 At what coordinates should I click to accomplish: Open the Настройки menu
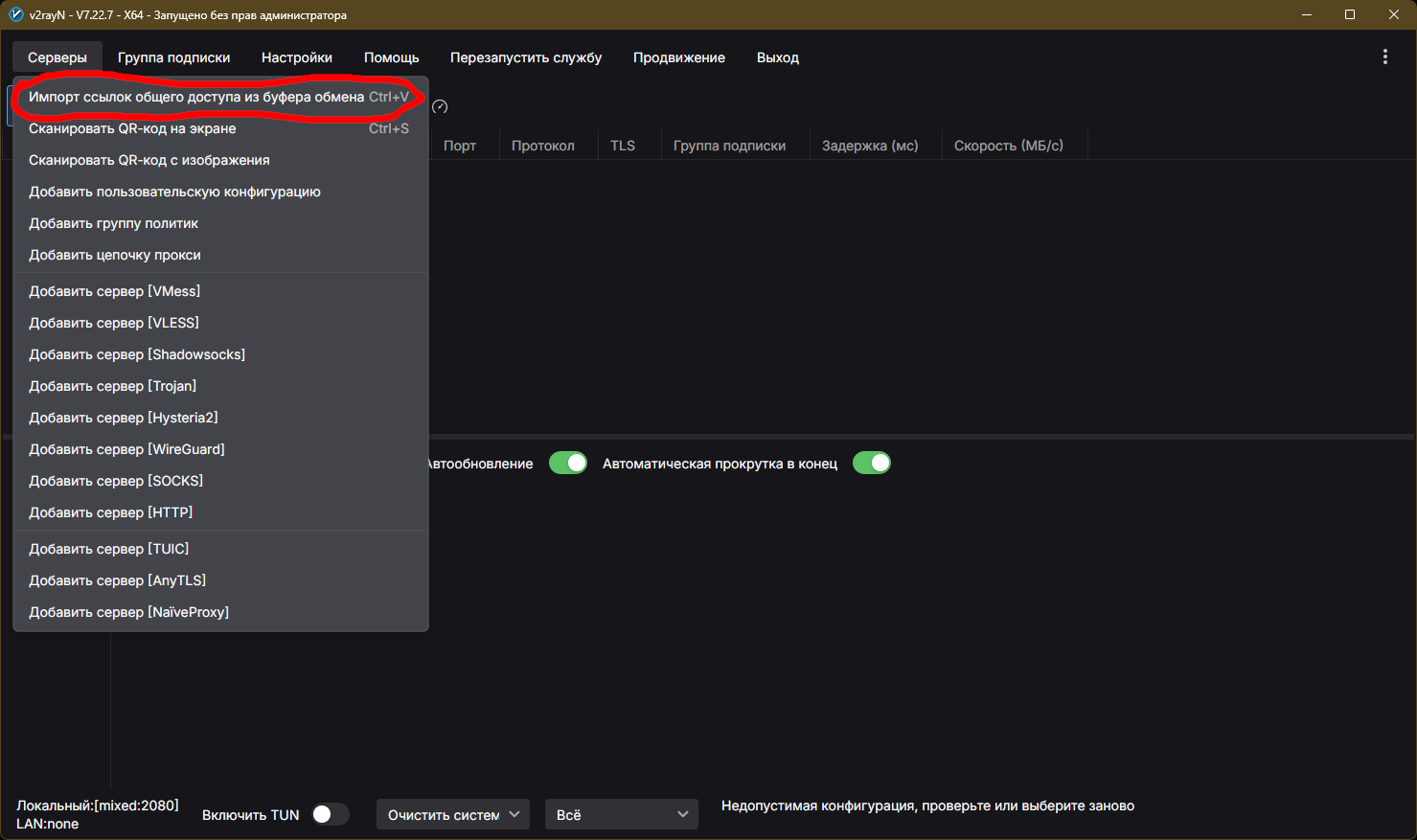[x=297, y=57]
